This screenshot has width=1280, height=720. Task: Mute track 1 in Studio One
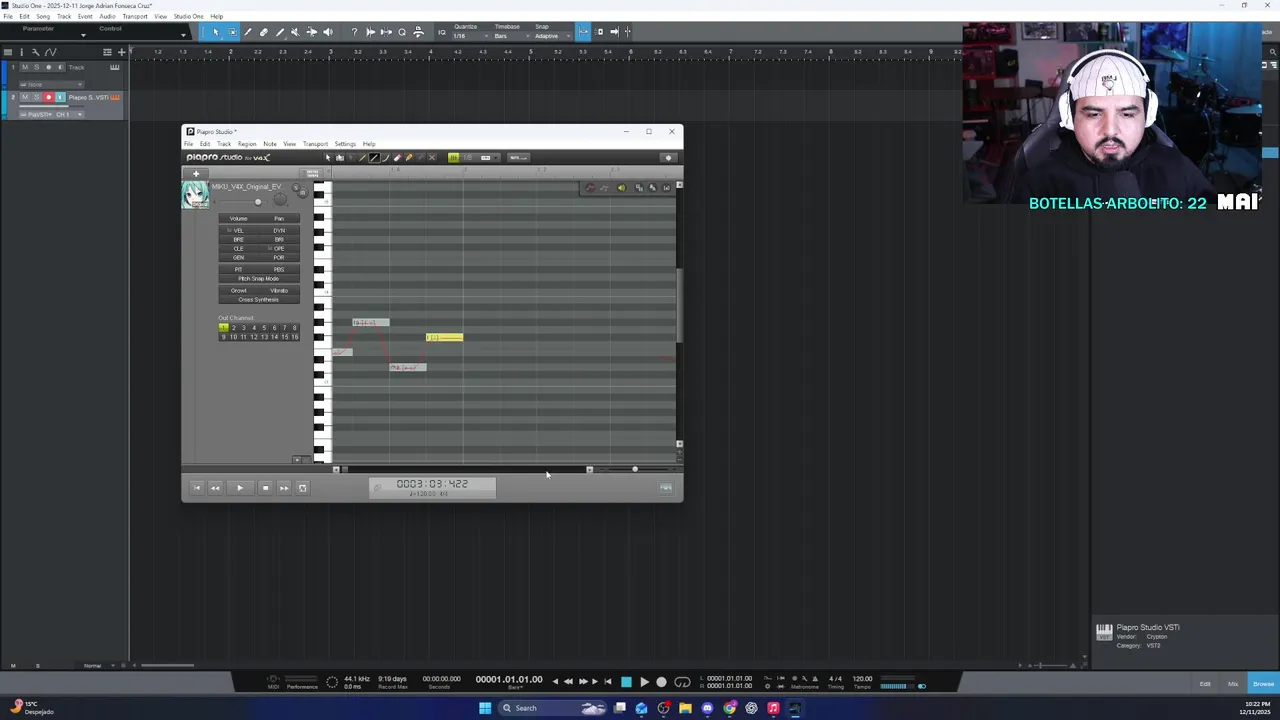tap(25, 67)
